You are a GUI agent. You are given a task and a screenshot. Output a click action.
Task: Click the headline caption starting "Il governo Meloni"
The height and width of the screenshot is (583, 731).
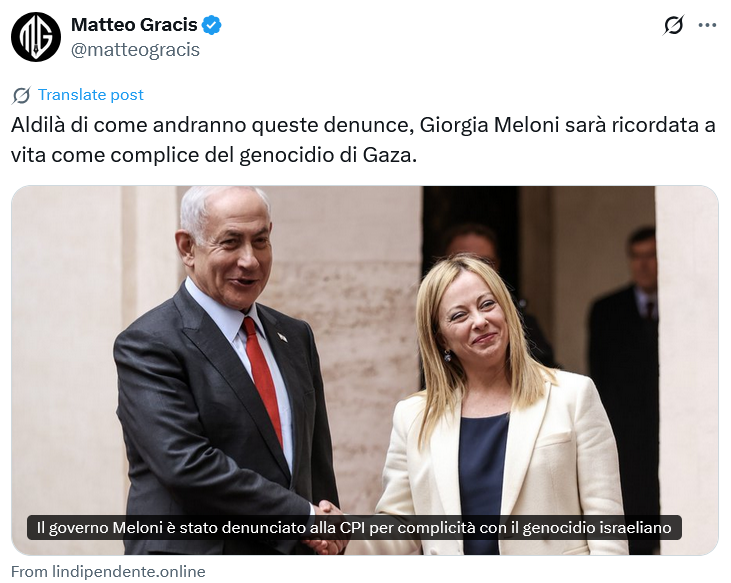[x=354, y=528]
